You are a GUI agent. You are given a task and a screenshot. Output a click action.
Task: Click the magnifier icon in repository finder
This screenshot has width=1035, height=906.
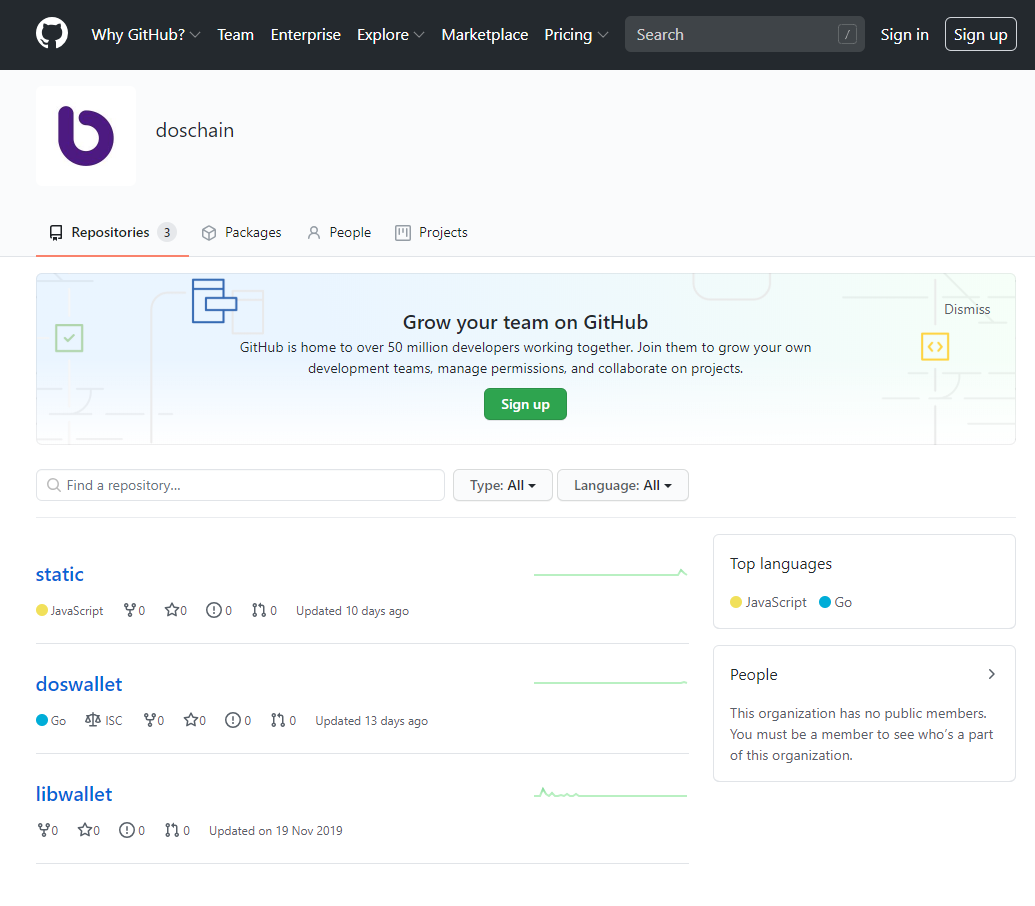pyautogui.click(x=54, y=485)
